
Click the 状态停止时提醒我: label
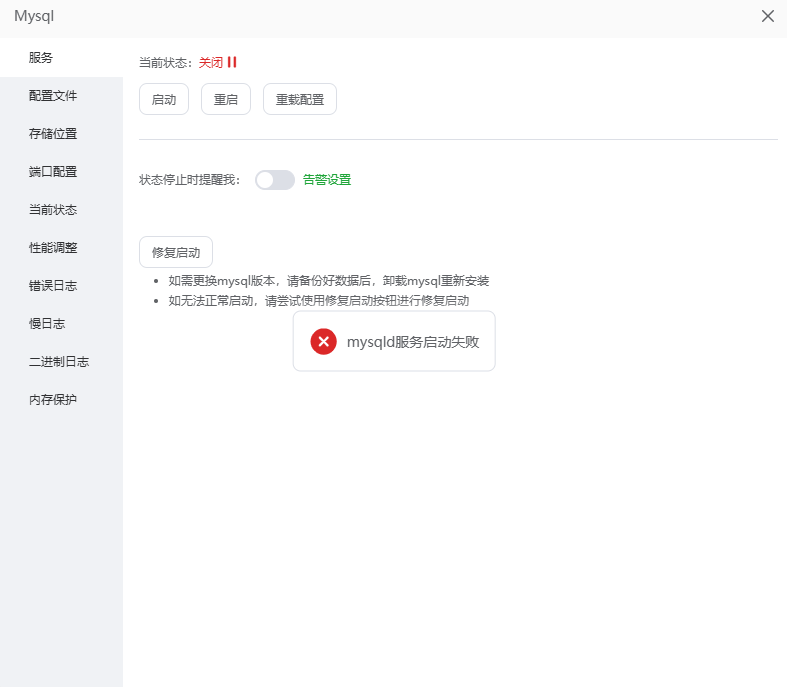click(190, 180)
